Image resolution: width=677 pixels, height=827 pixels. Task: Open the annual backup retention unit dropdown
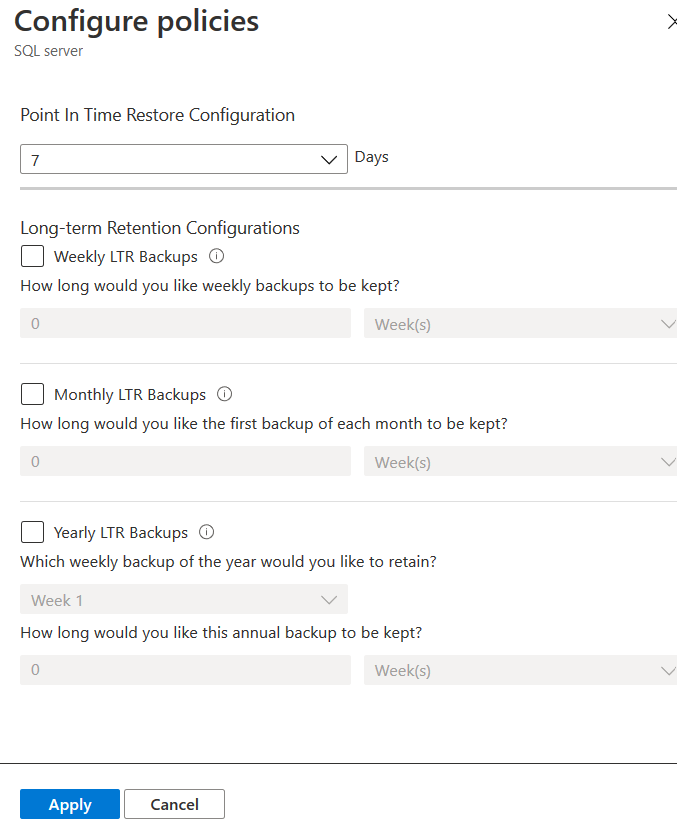(x=521, y=670)
